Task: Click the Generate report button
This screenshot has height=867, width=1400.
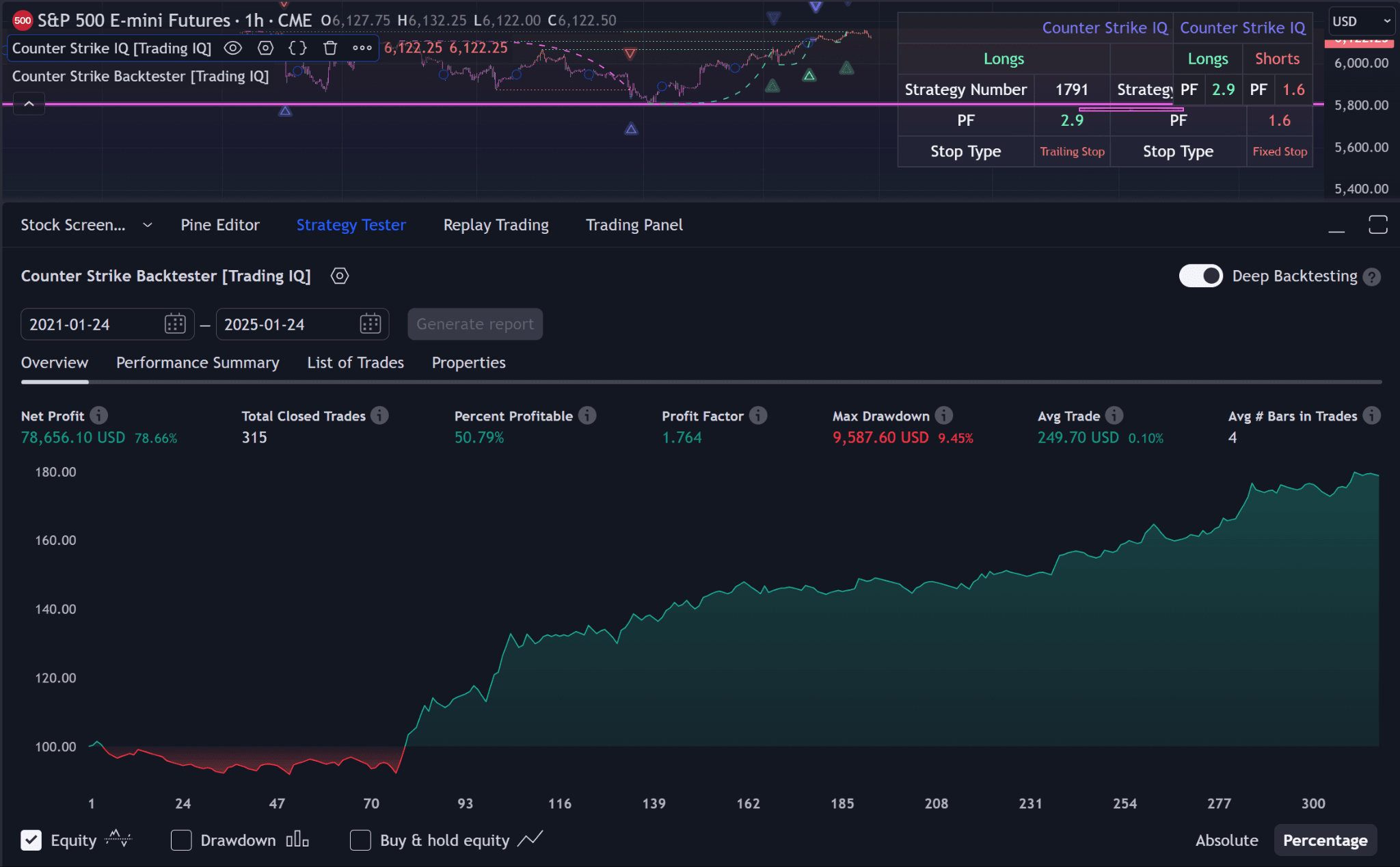Action: pos(475,324)
